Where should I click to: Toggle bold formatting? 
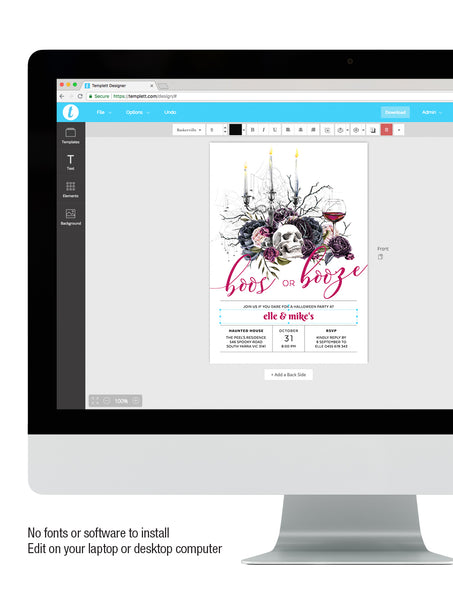click(x=252, y=130)
